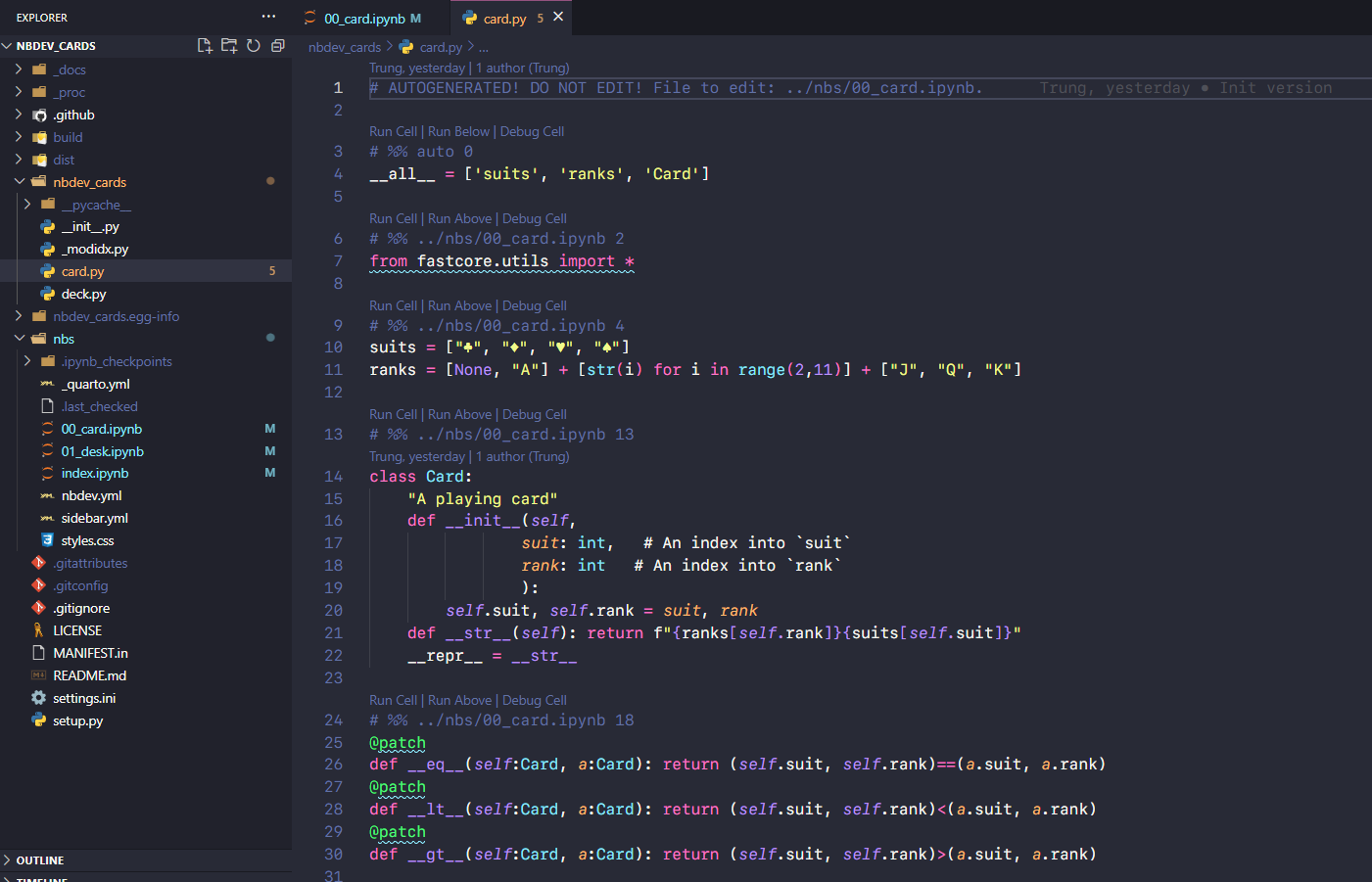The image size is (1372, 882).
Task: Click the gear icon beside settings.ini
Action: (39, 698)
